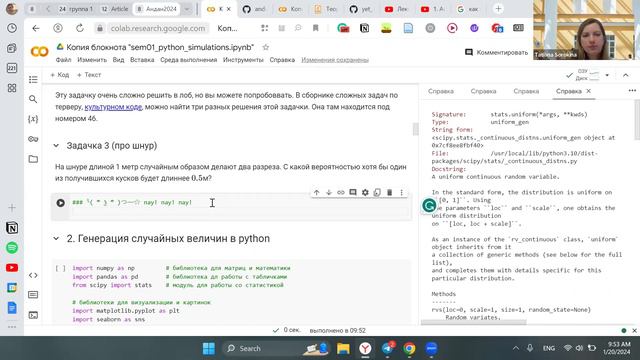The width and height of the screenshot is (640, 360).
Task: Delete the cell with trash icon
Action: [389, 192]
